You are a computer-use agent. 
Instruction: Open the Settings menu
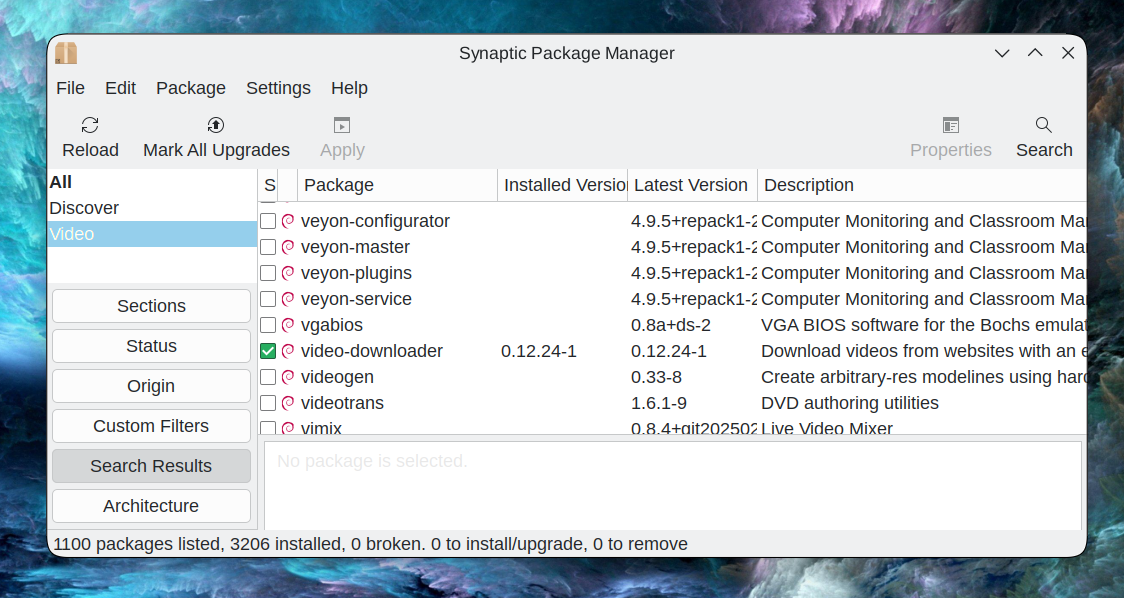278,87
